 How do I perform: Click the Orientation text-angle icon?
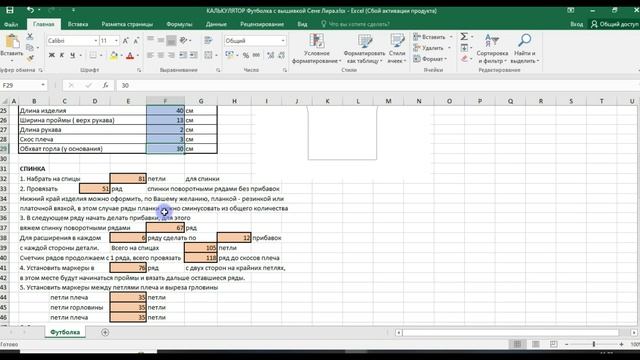pyautogui.click(x=183, y=40)
